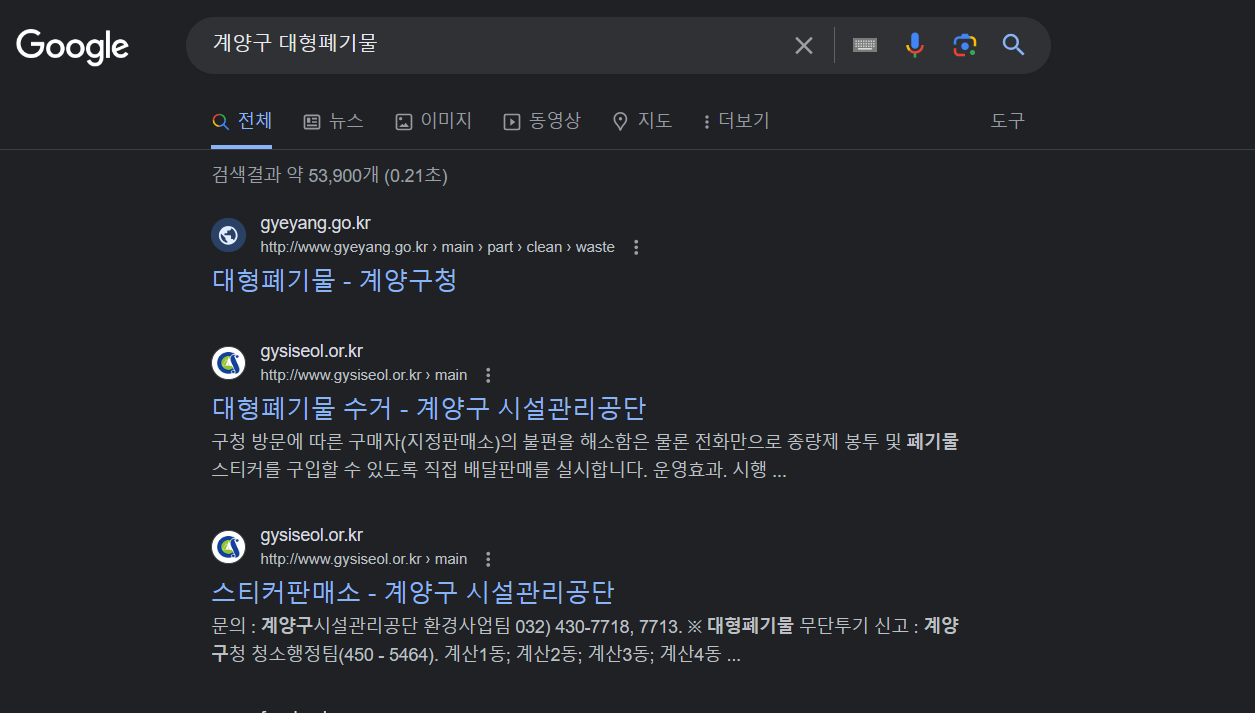Expand more search categories via 더보기
This screenshot has width=1255, height=713.
pyautogui.click(x=735, y=120)
